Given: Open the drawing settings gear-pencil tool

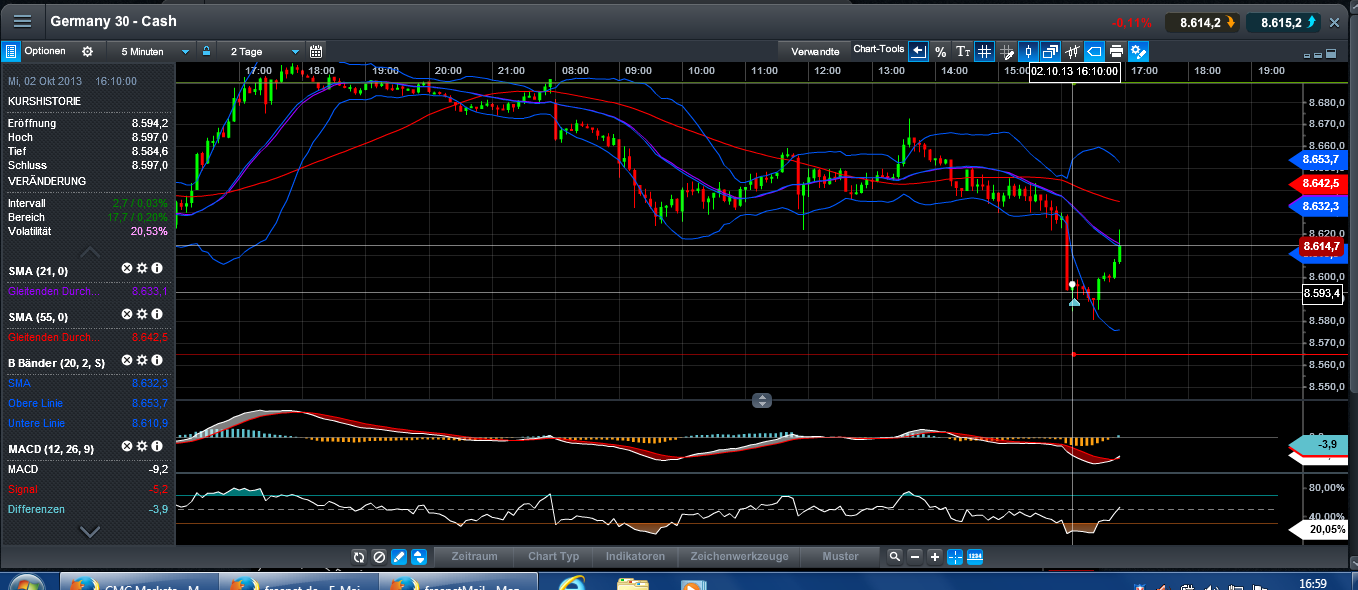Looking at the screenshot, I should (1138, 51).
